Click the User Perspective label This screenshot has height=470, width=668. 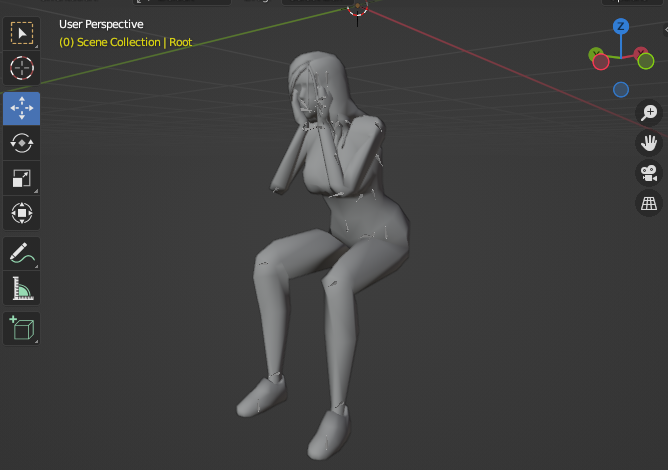101,24
